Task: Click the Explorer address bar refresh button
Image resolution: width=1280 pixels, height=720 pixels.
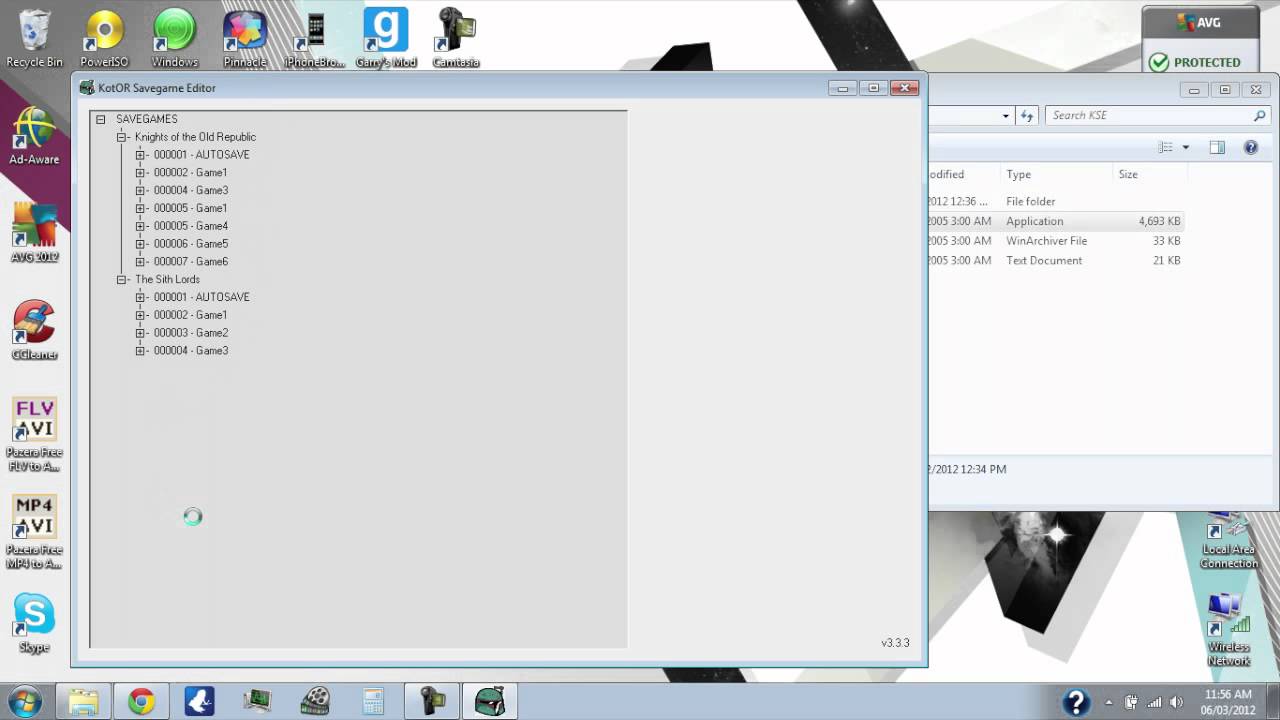Action: click(1026, 116)
